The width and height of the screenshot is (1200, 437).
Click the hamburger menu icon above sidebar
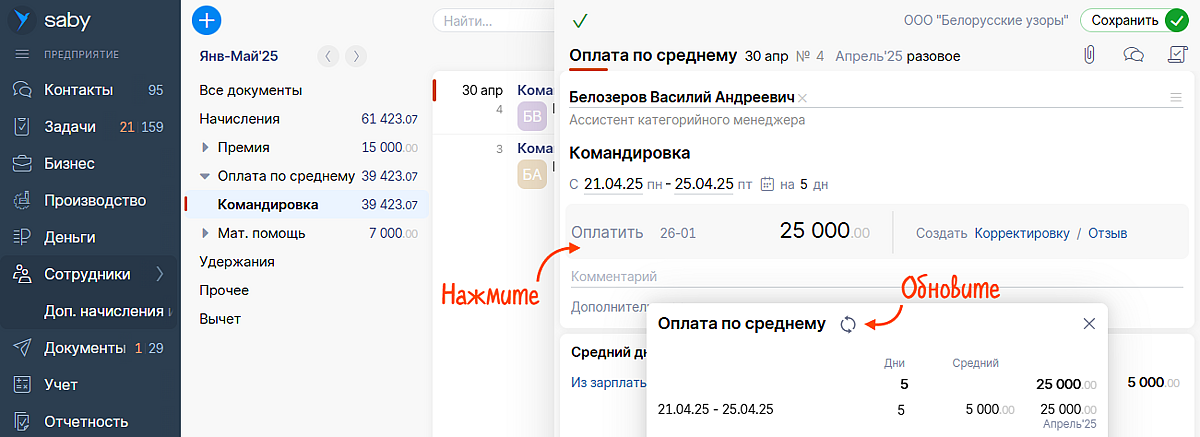tap(21, 54)
